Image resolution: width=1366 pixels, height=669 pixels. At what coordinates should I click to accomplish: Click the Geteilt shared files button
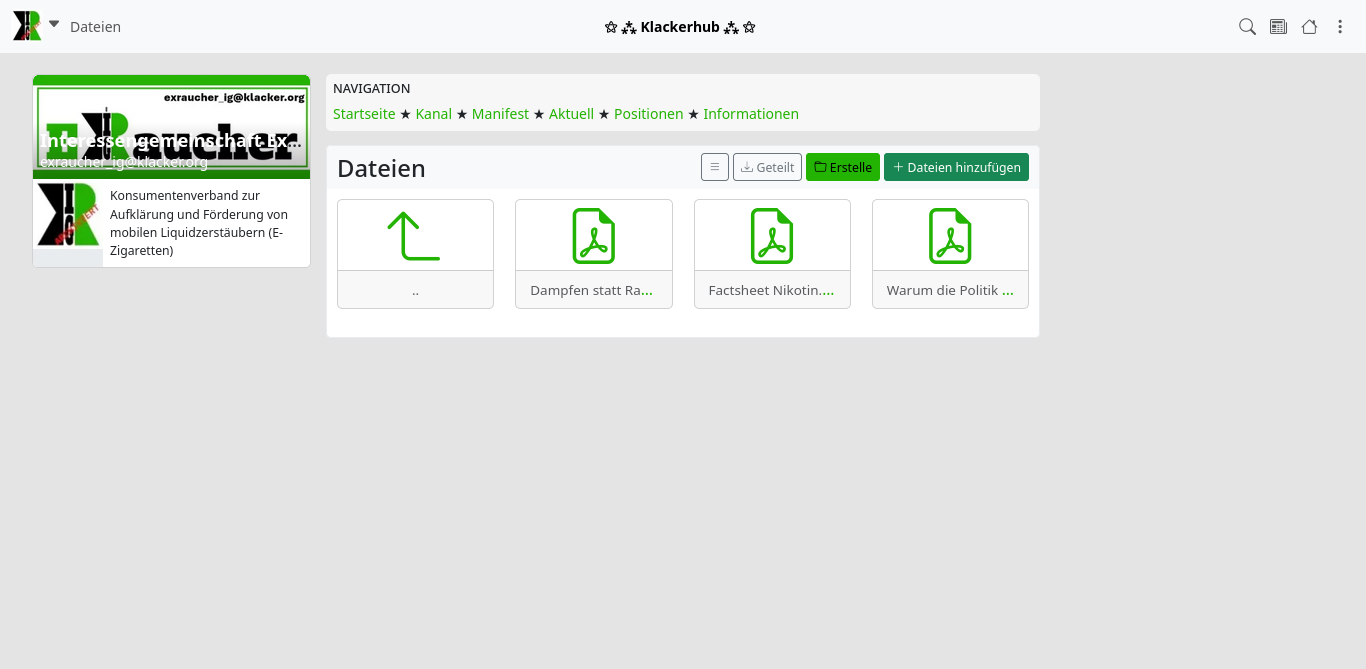point(767,167)
